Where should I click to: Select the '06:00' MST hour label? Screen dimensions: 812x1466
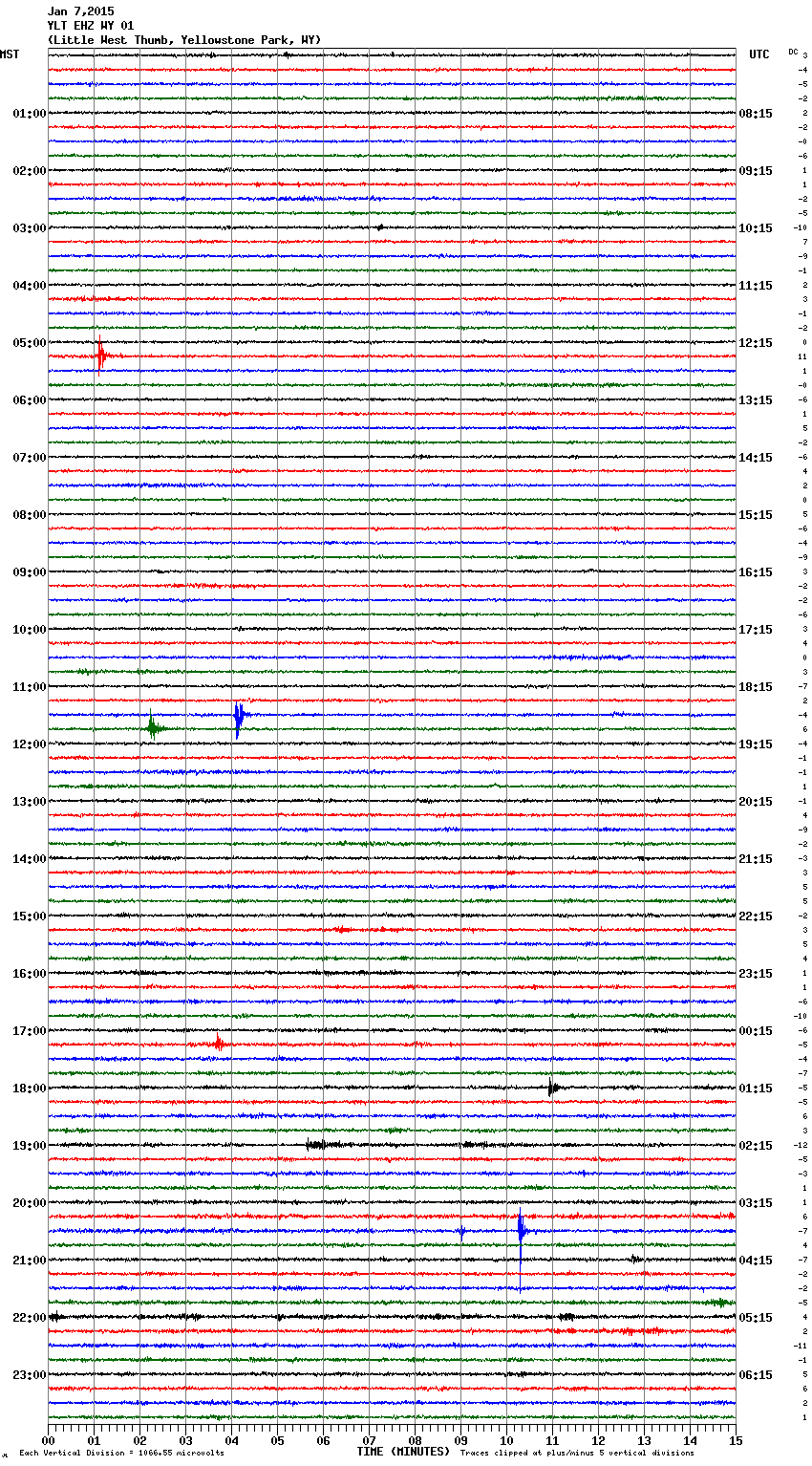click(x=30, y=400)
